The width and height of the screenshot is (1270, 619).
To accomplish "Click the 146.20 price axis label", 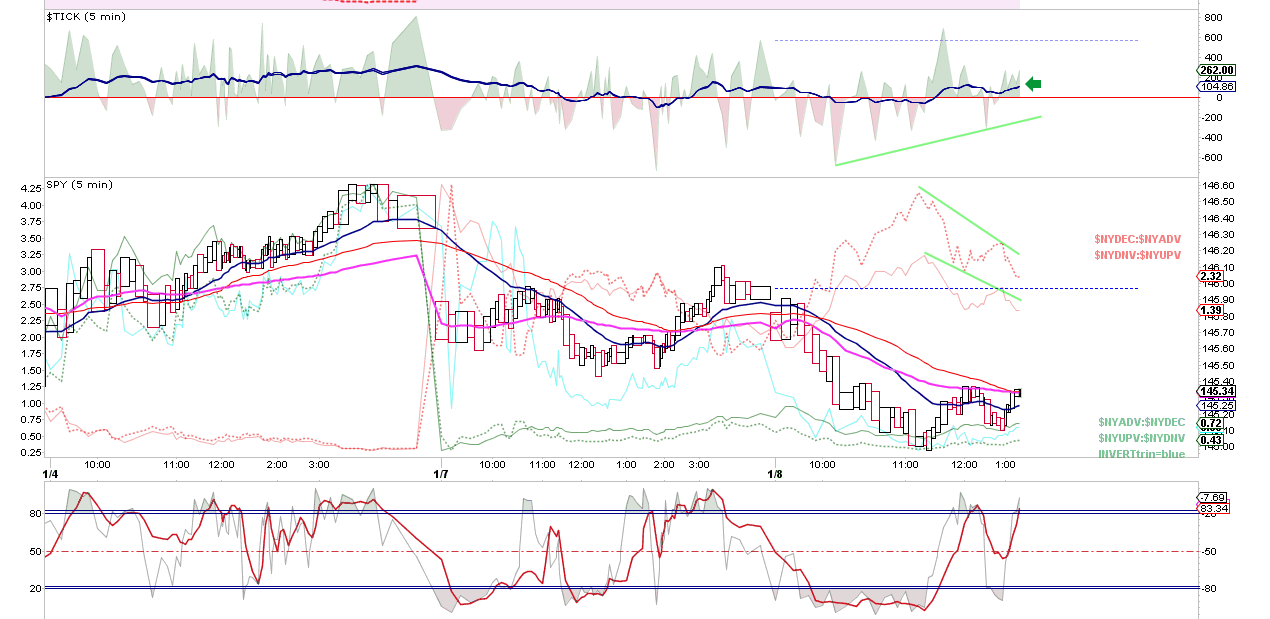I will pos(1217,251).
